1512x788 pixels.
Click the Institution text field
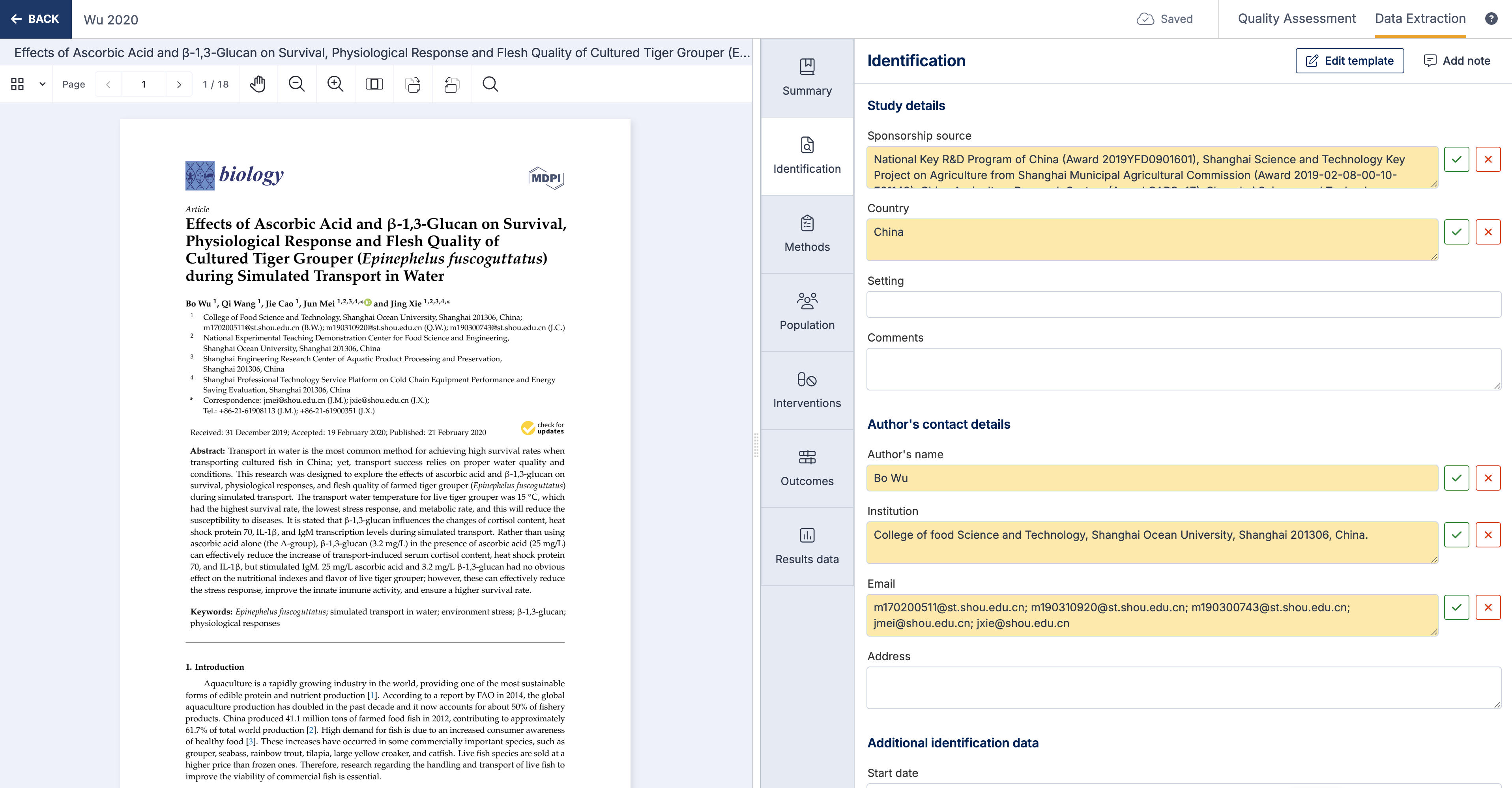pyautogui.click(x=1152, y=543)
